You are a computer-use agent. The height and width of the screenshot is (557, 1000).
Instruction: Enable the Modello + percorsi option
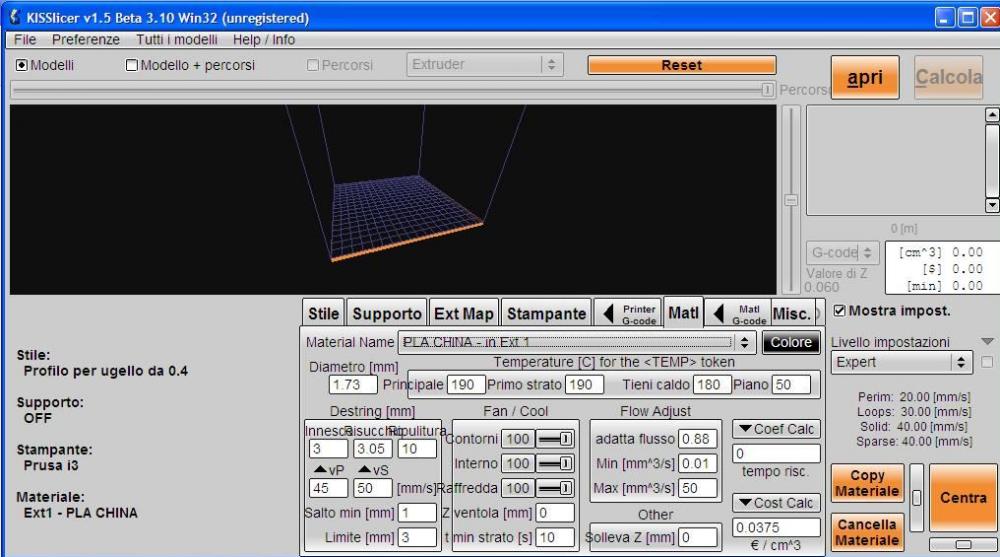(132, 65)
